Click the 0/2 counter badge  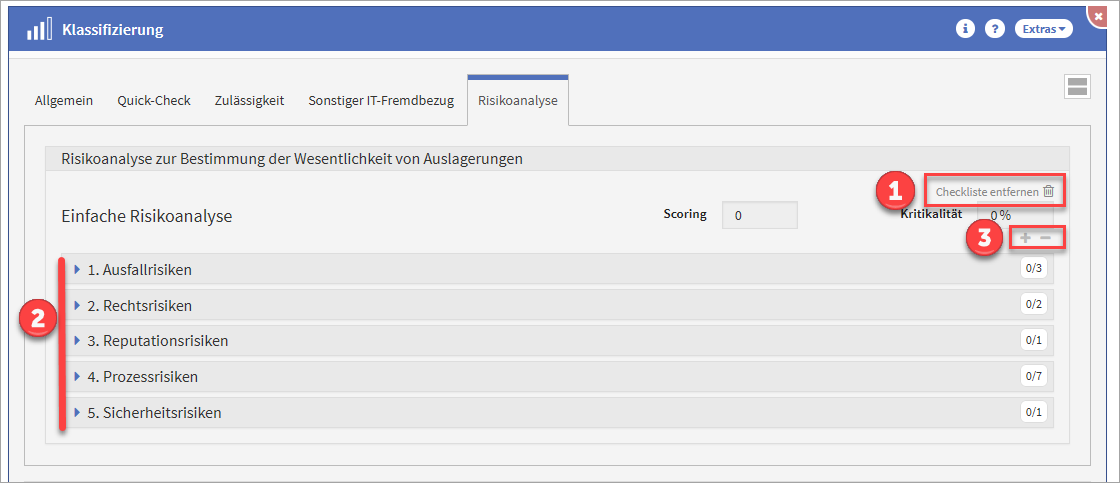[1034, 304]
